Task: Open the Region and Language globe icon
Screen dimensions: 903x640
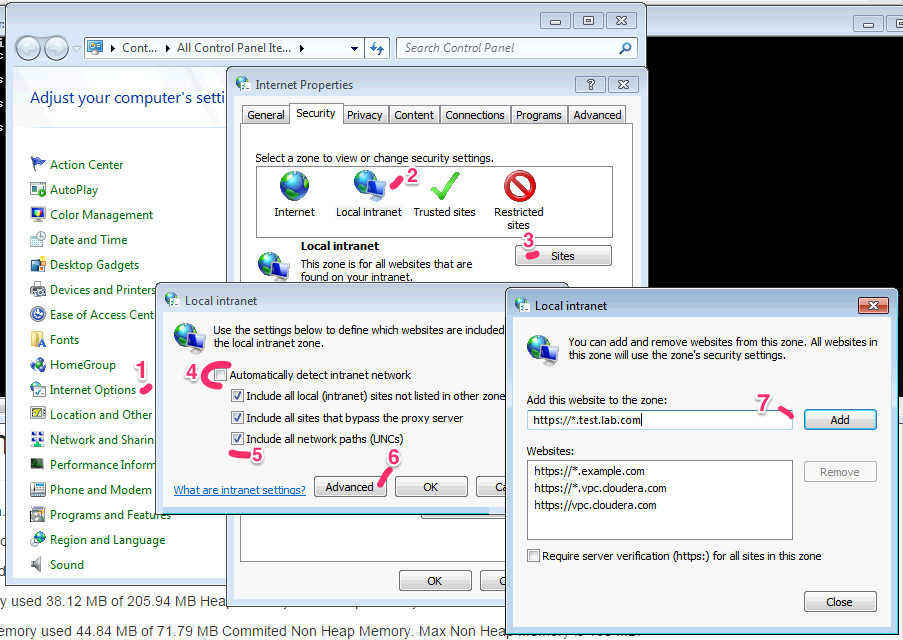Action: (38, 539)
